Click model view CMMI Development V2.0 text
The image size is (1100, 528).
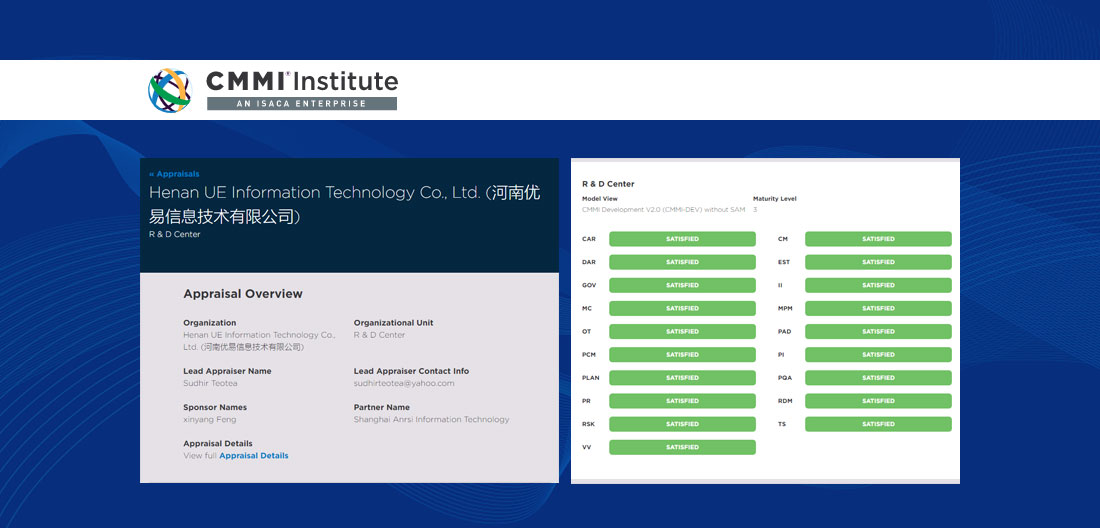pos(664,210)
